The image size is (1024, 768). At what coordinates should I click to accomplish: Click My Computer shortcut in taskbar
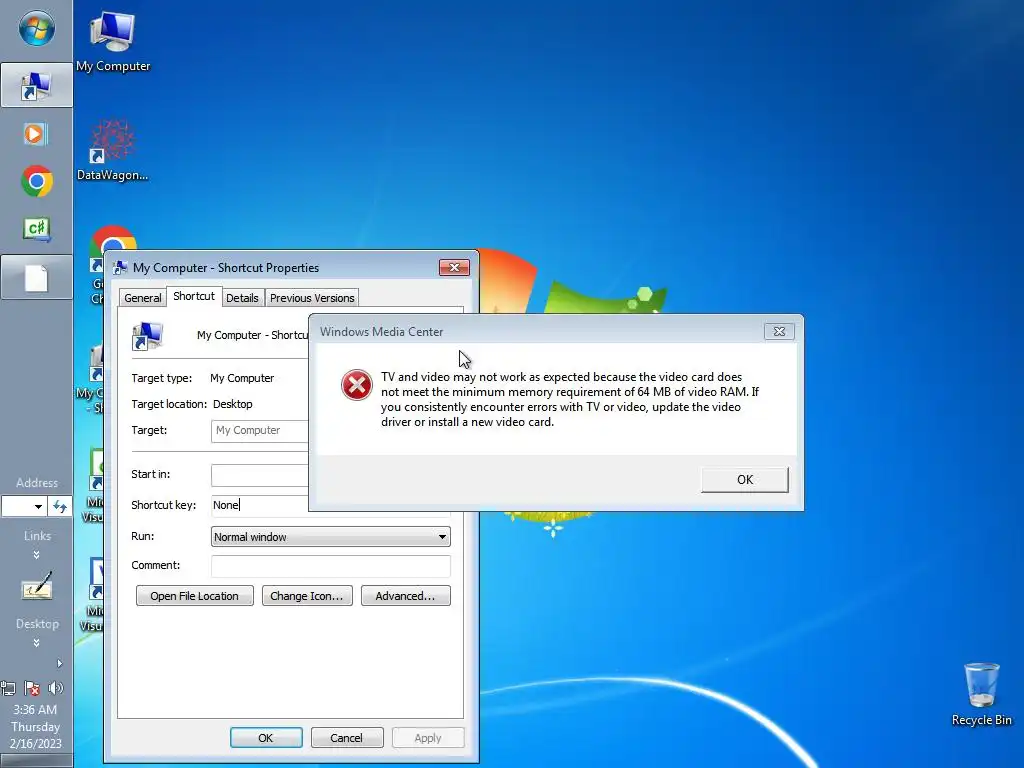pos(36,86)
